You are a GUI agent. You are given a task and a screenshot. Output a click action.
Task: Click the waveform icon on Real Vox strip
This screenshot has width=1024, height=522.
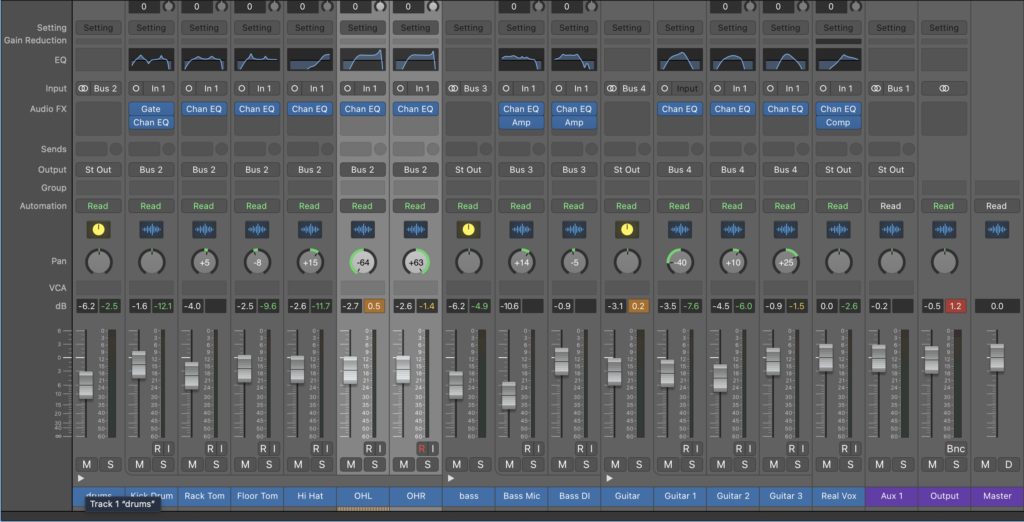(838, 229)
